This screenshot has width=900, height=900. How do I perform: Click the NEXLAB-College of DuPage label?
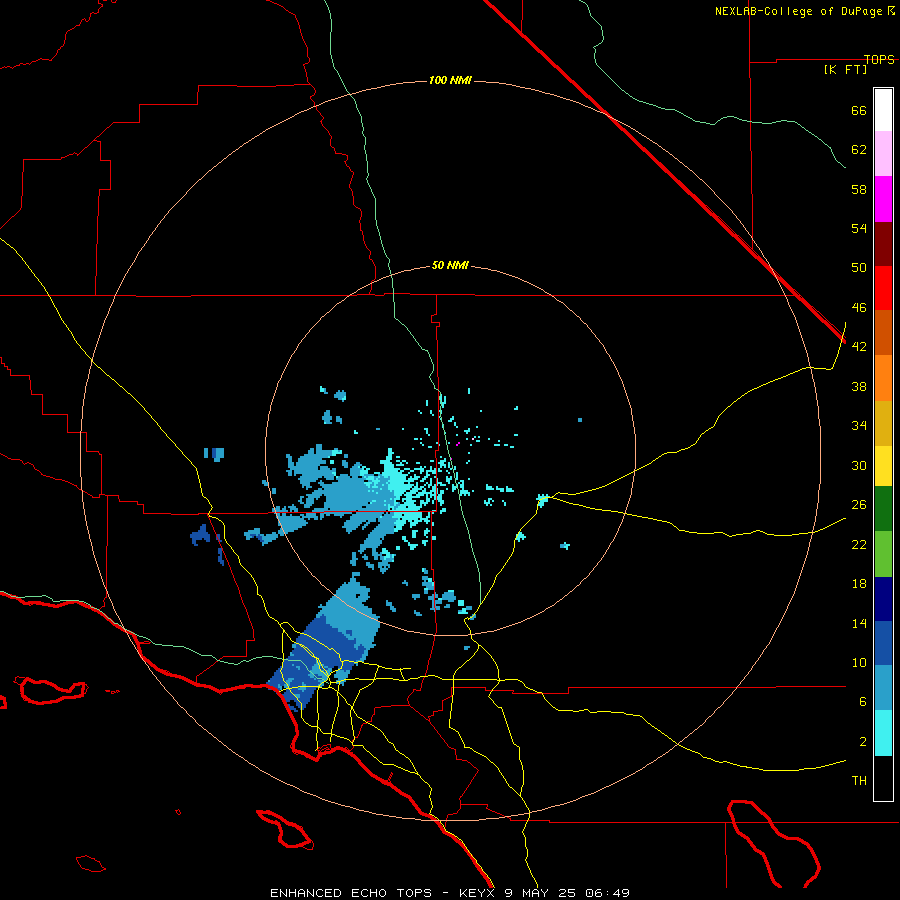point(800,11)
